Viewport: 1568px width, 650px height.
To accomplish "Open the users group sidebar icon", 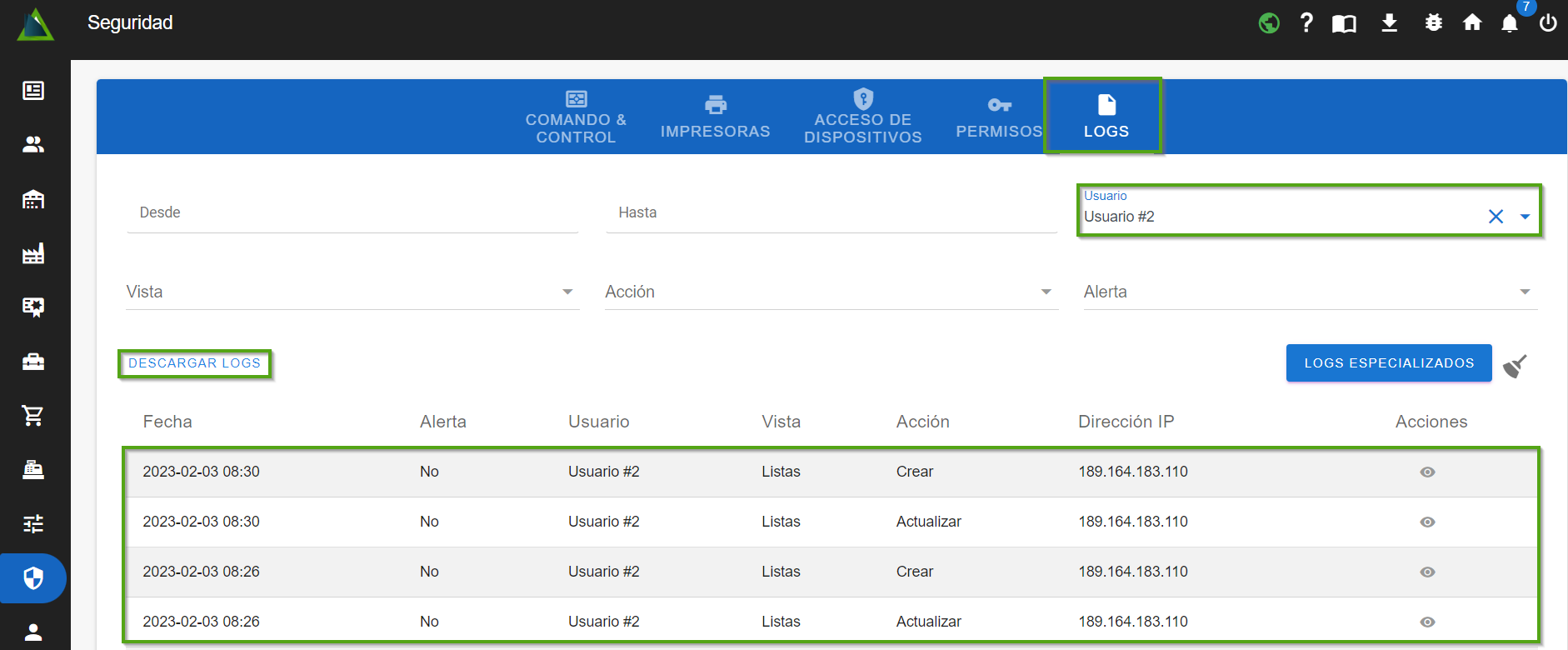I will tap(33, 145).
